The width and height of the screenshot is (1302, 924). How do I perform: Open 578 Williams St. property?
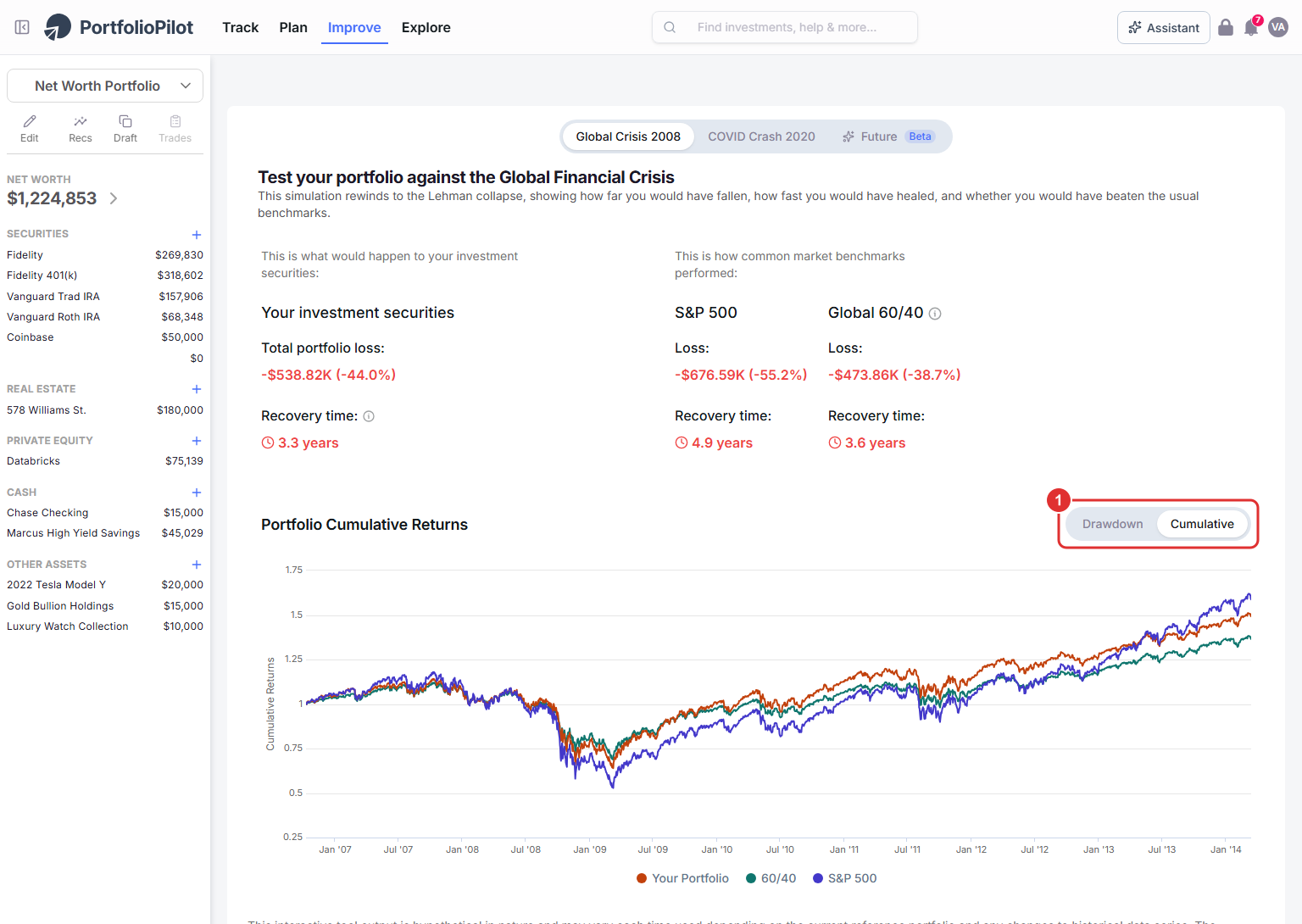(x=105, y=410)
